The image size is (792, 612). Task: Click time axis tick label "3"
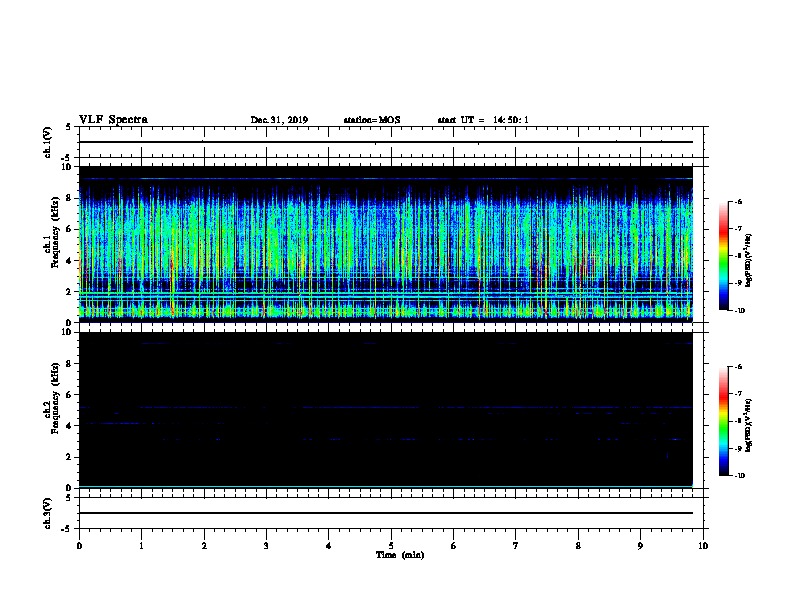click(x=266, y=546)
